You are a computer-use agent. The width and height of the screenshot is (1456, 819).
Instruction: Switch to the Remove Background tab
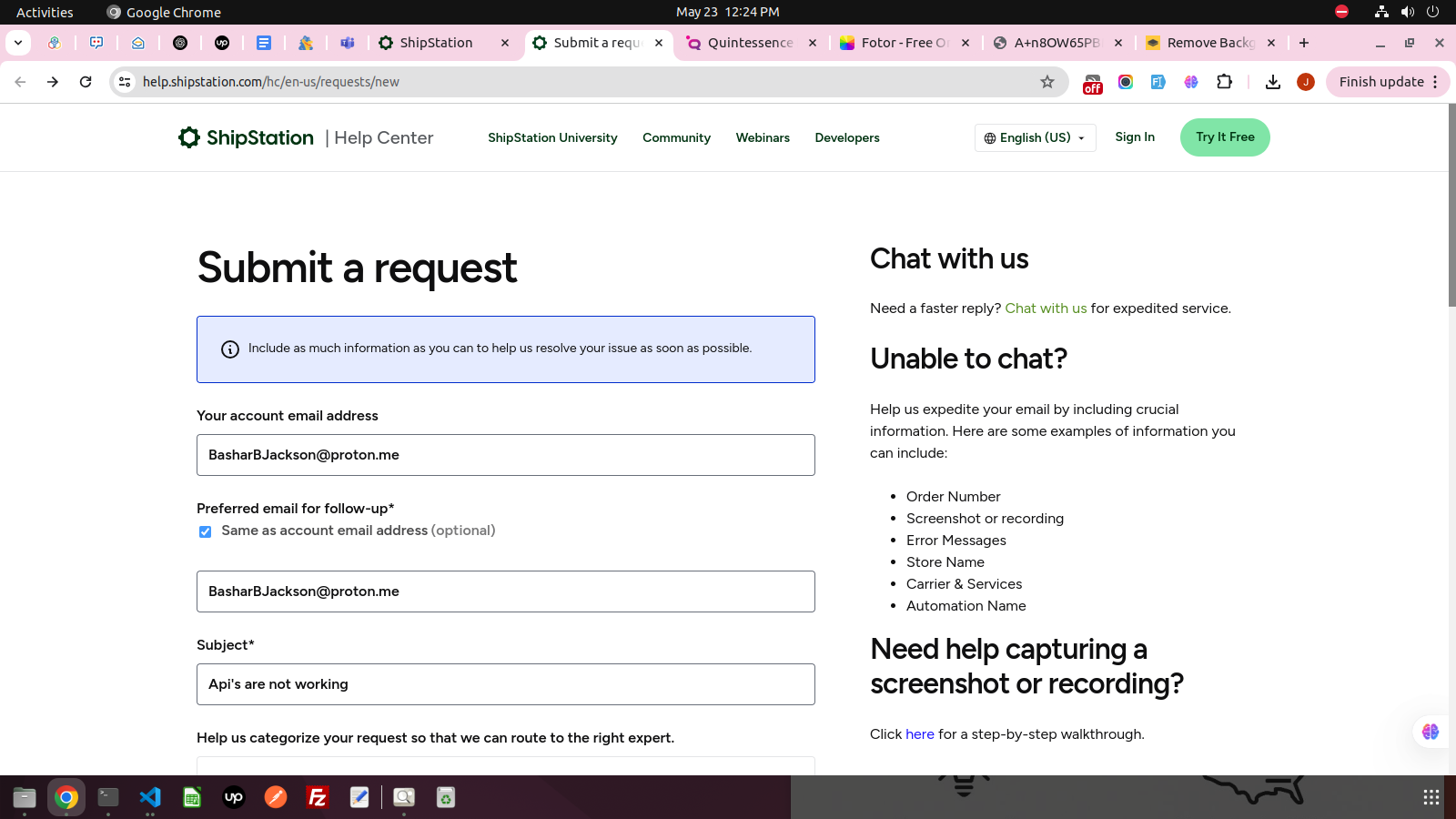point(1208,43)
